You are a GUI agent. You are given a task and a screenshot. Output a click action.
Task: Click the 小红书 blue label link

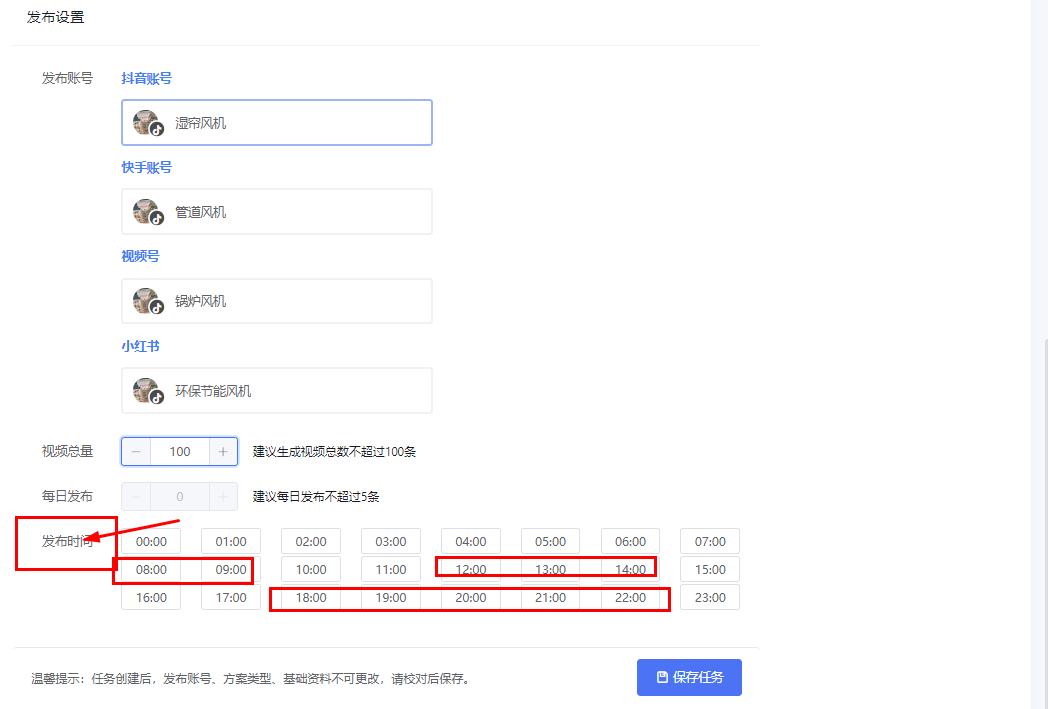click(140, 345)
